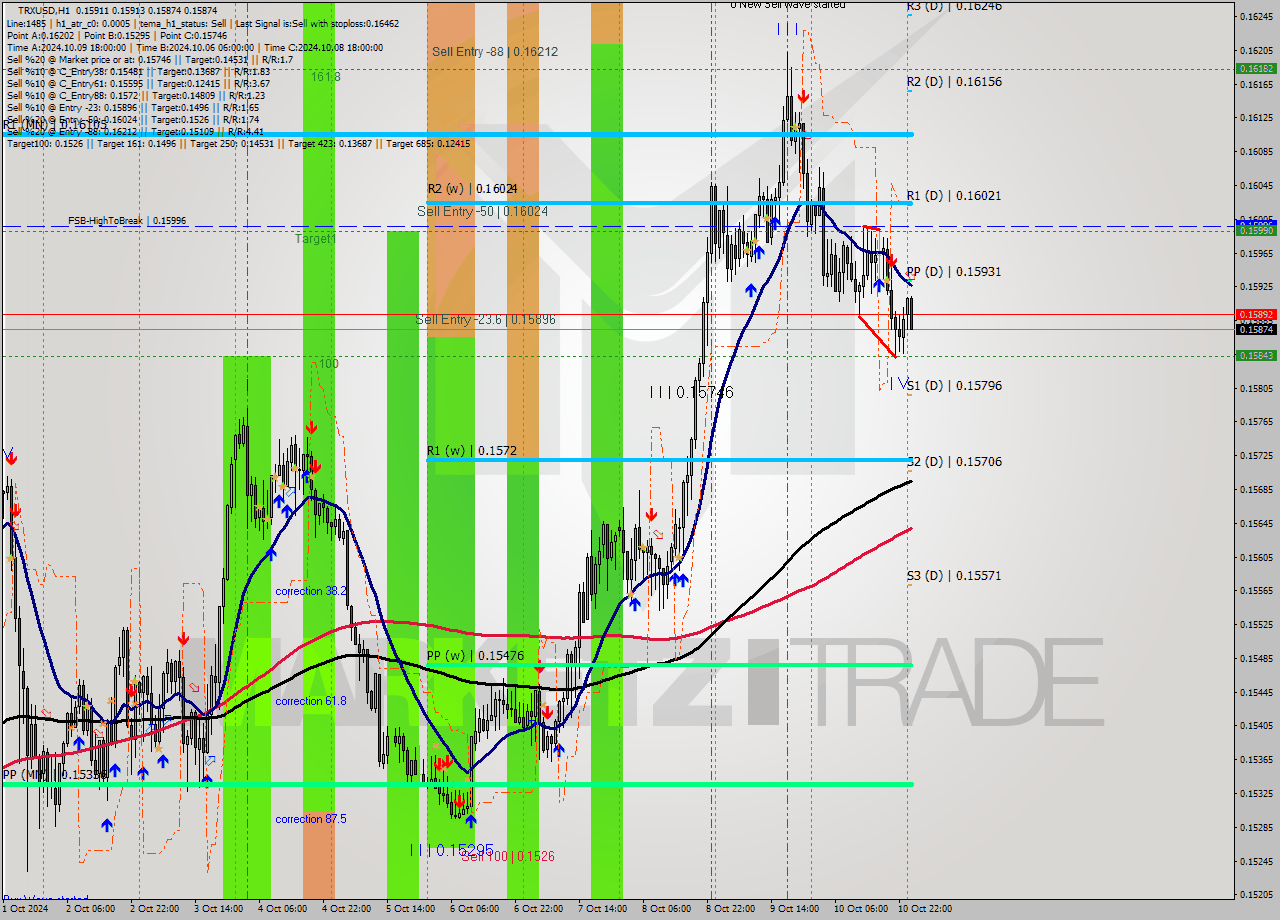Click the 'PP (w) | 0.15476' pivot label
The width and height of the screenshot is (1280, 920).
(475, 655)
